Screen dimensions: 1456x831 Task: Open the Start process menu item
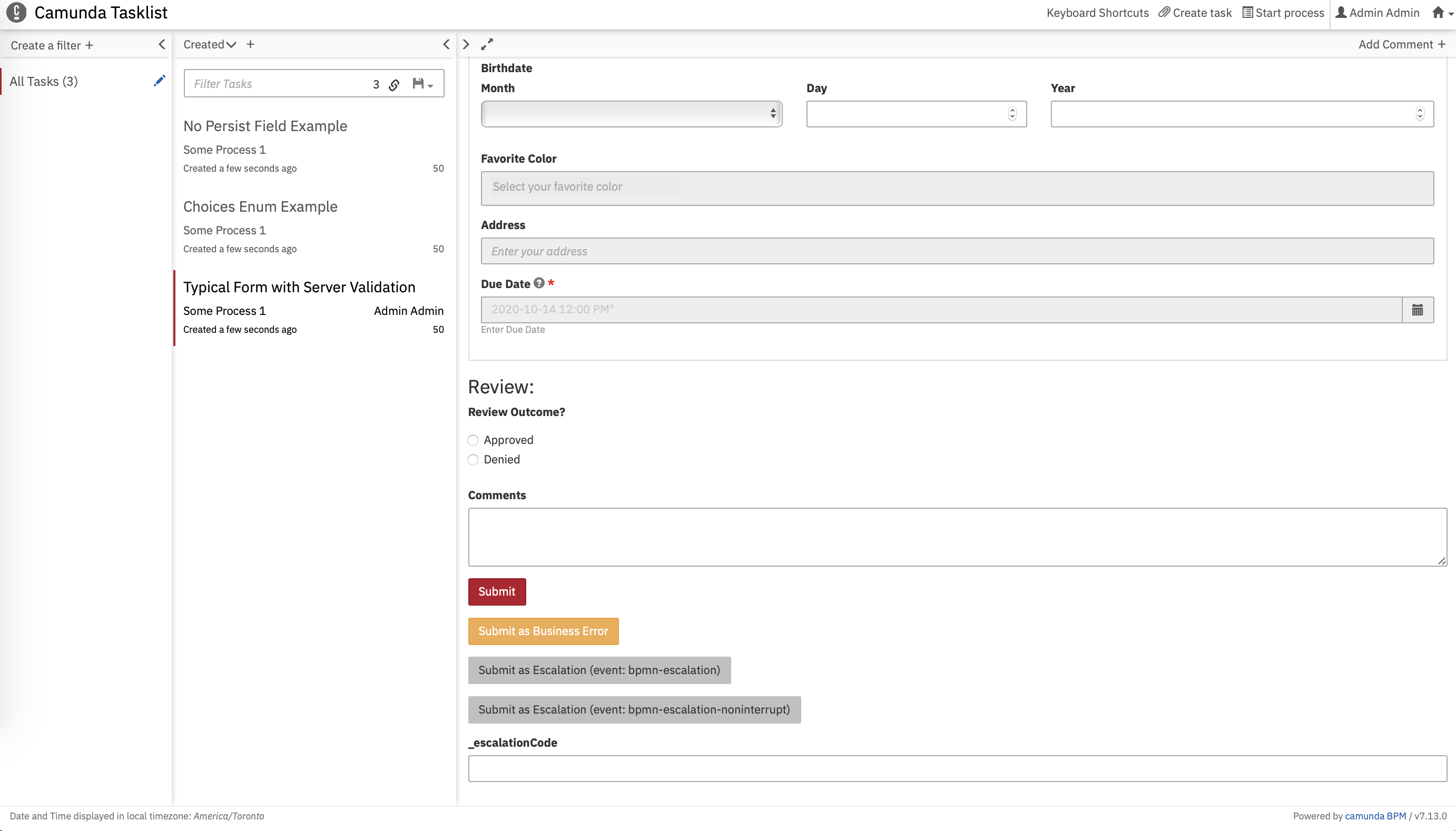coord(1283,13)
